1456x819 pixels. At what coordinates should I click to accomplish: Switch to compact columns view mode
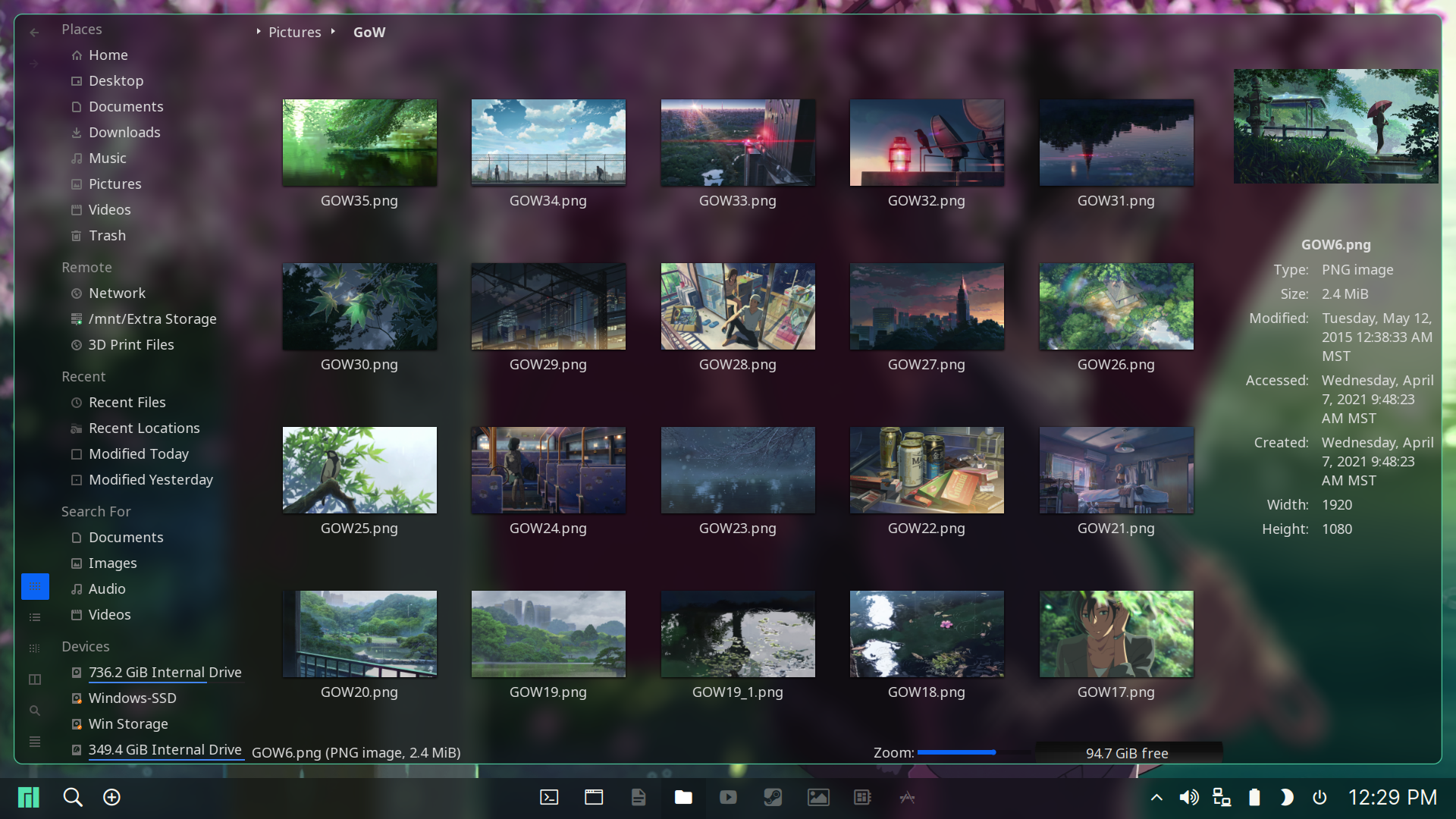pyautogui.click(x=35, y=648)
